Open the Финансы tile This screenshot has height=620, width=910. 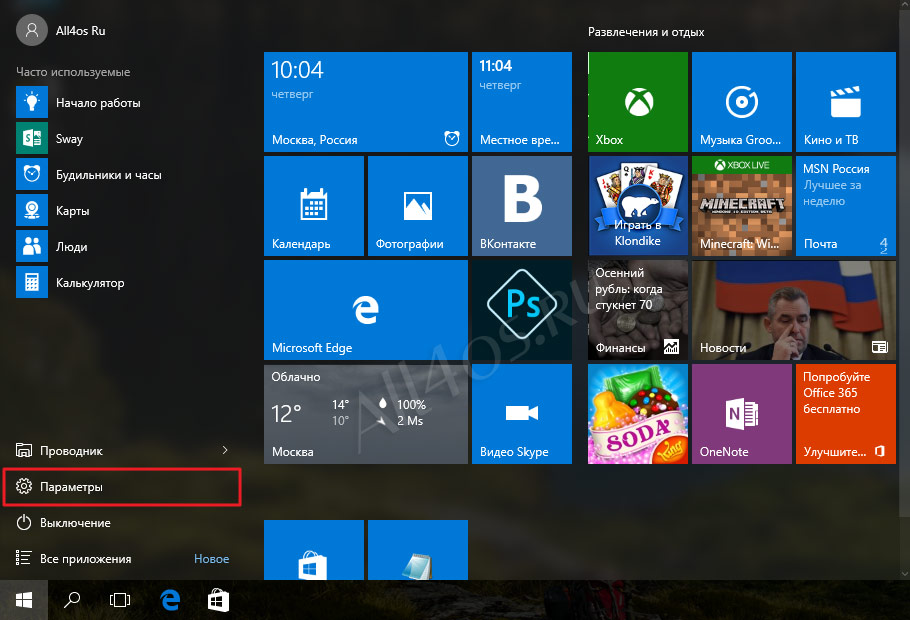(x=638, y=310)
